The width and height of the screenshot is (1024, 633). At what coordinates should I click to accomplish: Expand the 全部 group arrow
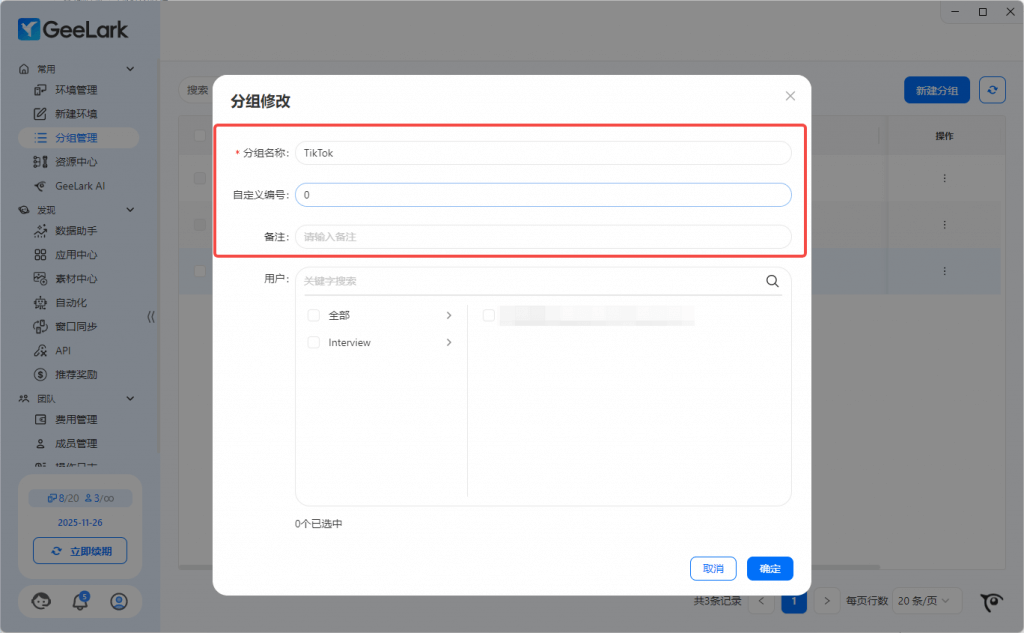[449, 315]
